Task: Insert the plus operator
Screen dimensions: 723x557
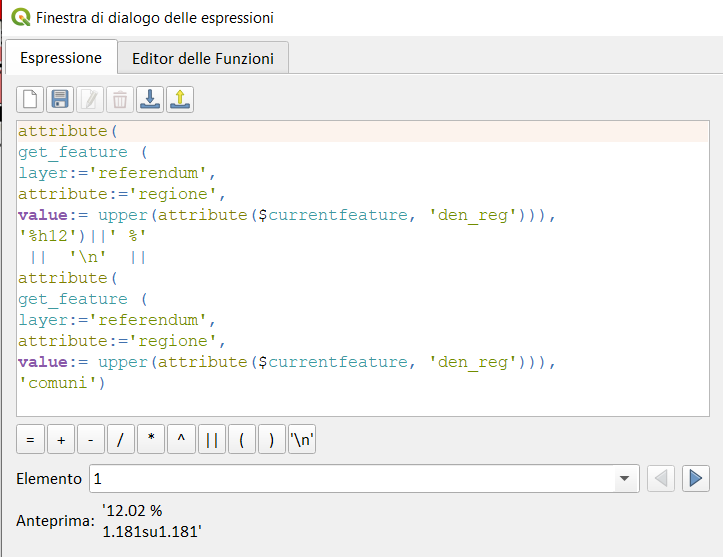Action: [60, 439]
